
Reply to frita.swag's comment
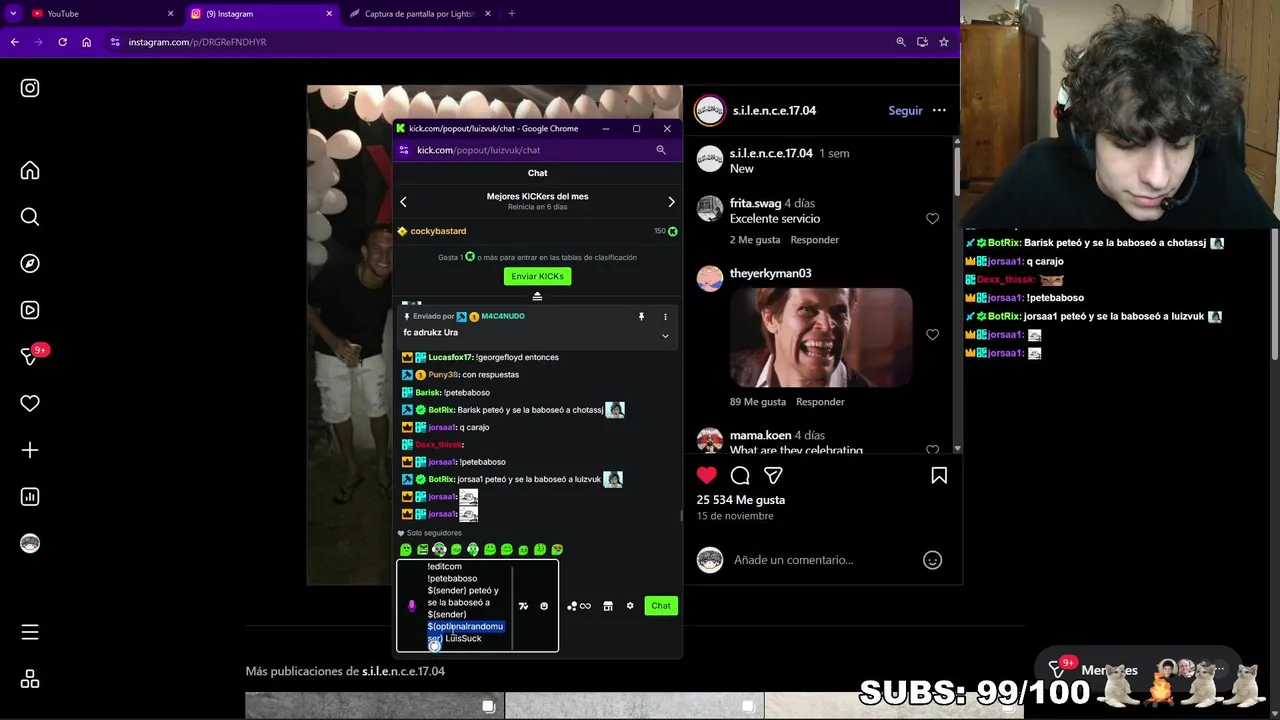(815, 240)
